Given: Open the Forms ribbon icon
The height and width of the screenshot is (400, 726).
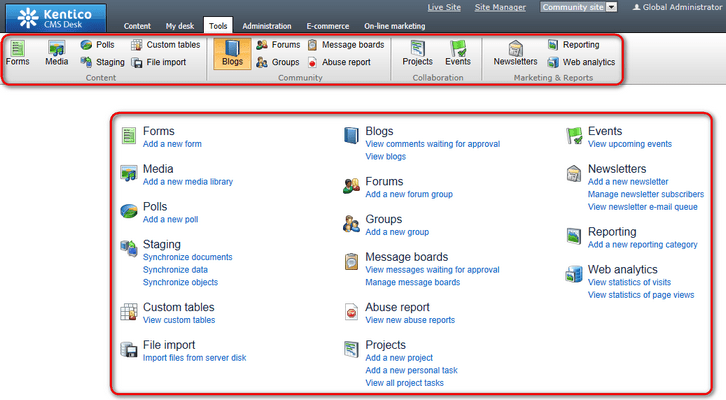Looking at the screenshot, I should coord(18,53).
